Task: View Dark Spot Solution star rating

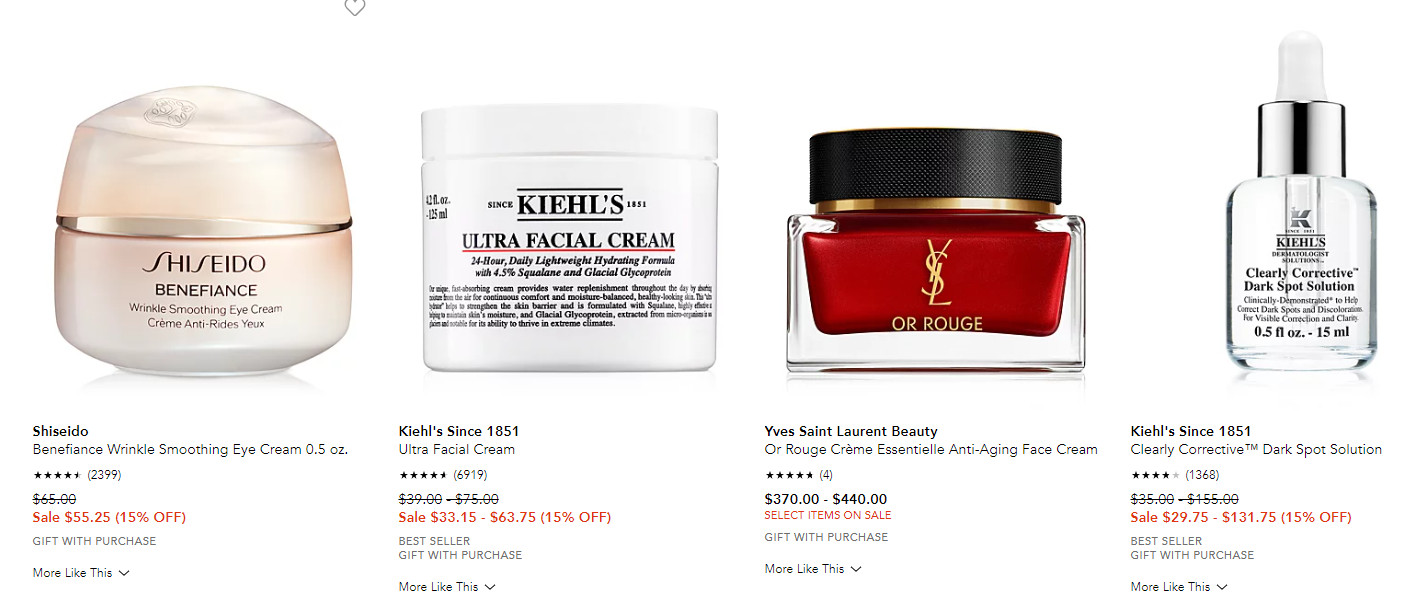Action: tap(1175, 475)
